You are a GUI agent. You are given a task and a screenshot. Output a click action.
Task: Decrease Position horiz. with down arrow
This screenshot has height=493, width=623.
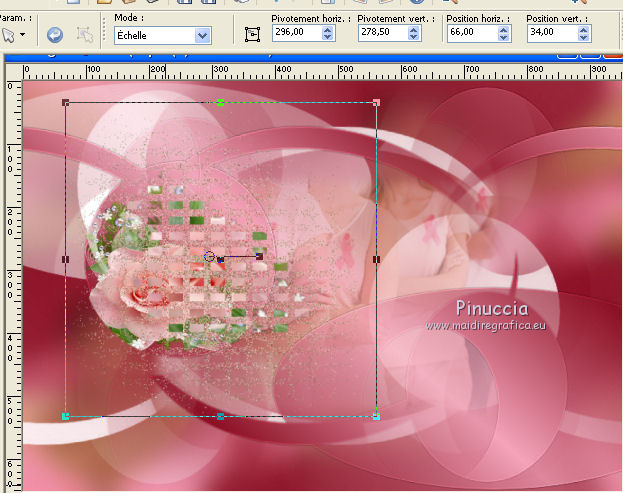pyautogui.click(x=503, y=37)
